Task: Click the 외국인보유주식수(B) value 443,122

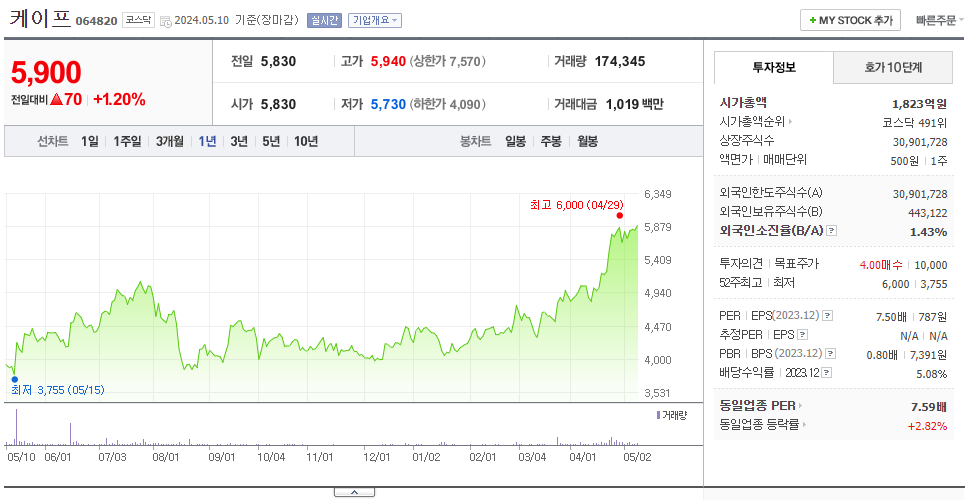Action: pyautogui.click(x=928, y=212)
